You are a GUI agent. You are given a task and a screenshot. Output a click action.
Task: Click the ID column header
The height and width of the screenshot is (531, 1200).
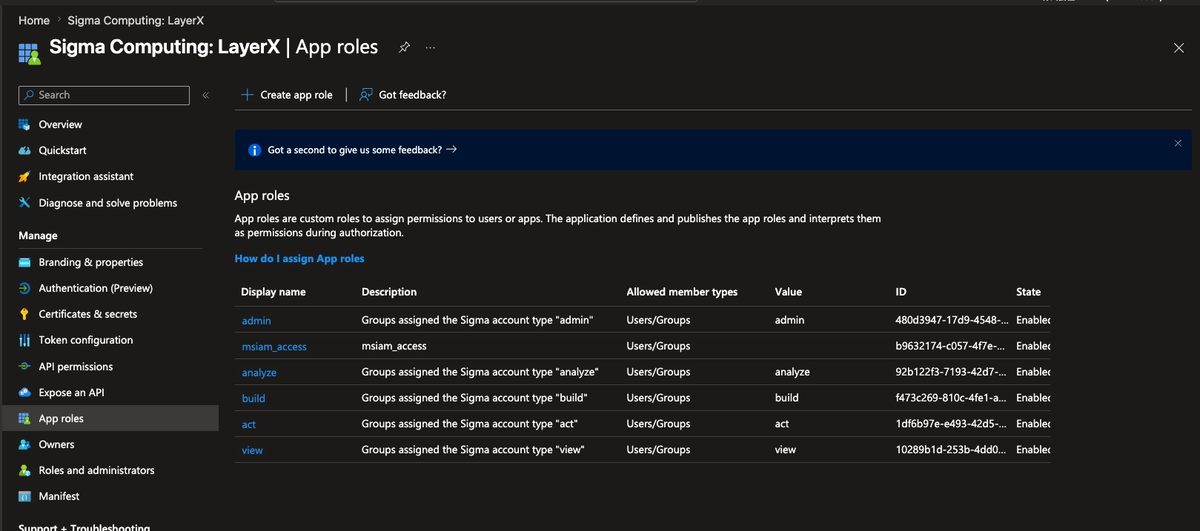click(x=902, y=292)
